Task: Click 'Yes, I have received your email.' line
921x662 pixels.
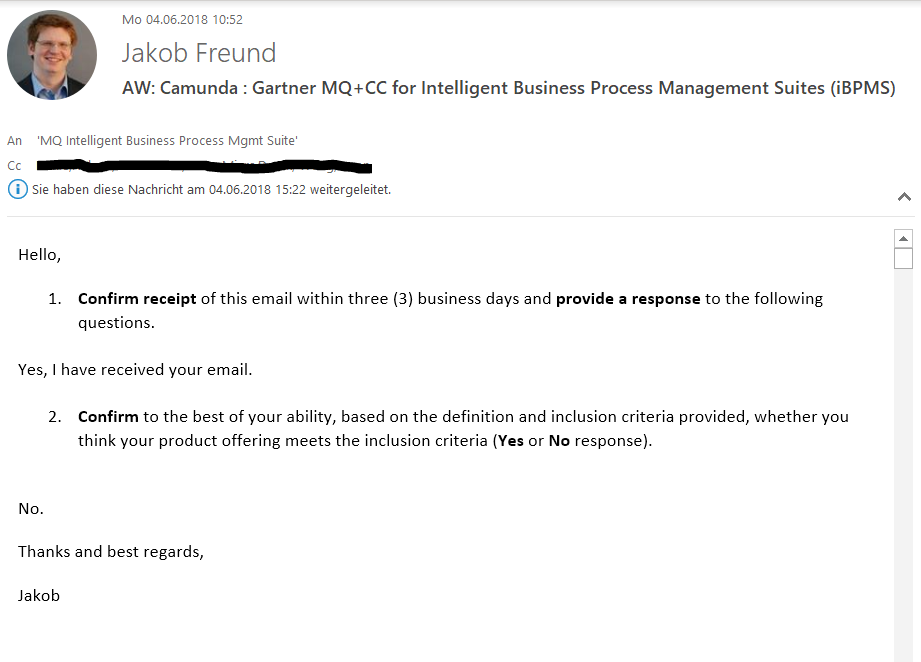Action: (x=135, y=370)
